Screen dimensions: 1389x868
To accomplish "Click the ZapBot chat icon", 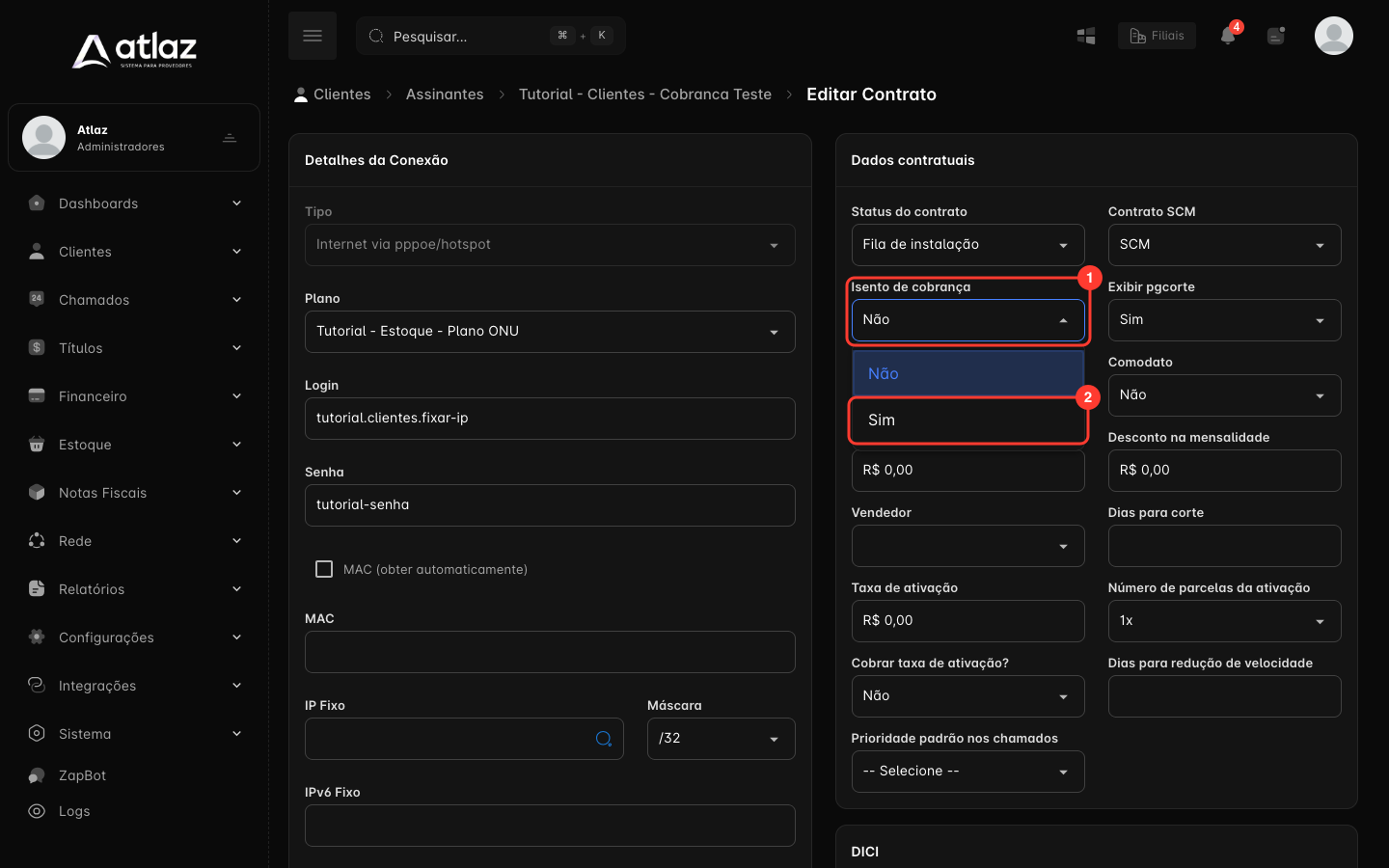I will (x=37, y=775).
